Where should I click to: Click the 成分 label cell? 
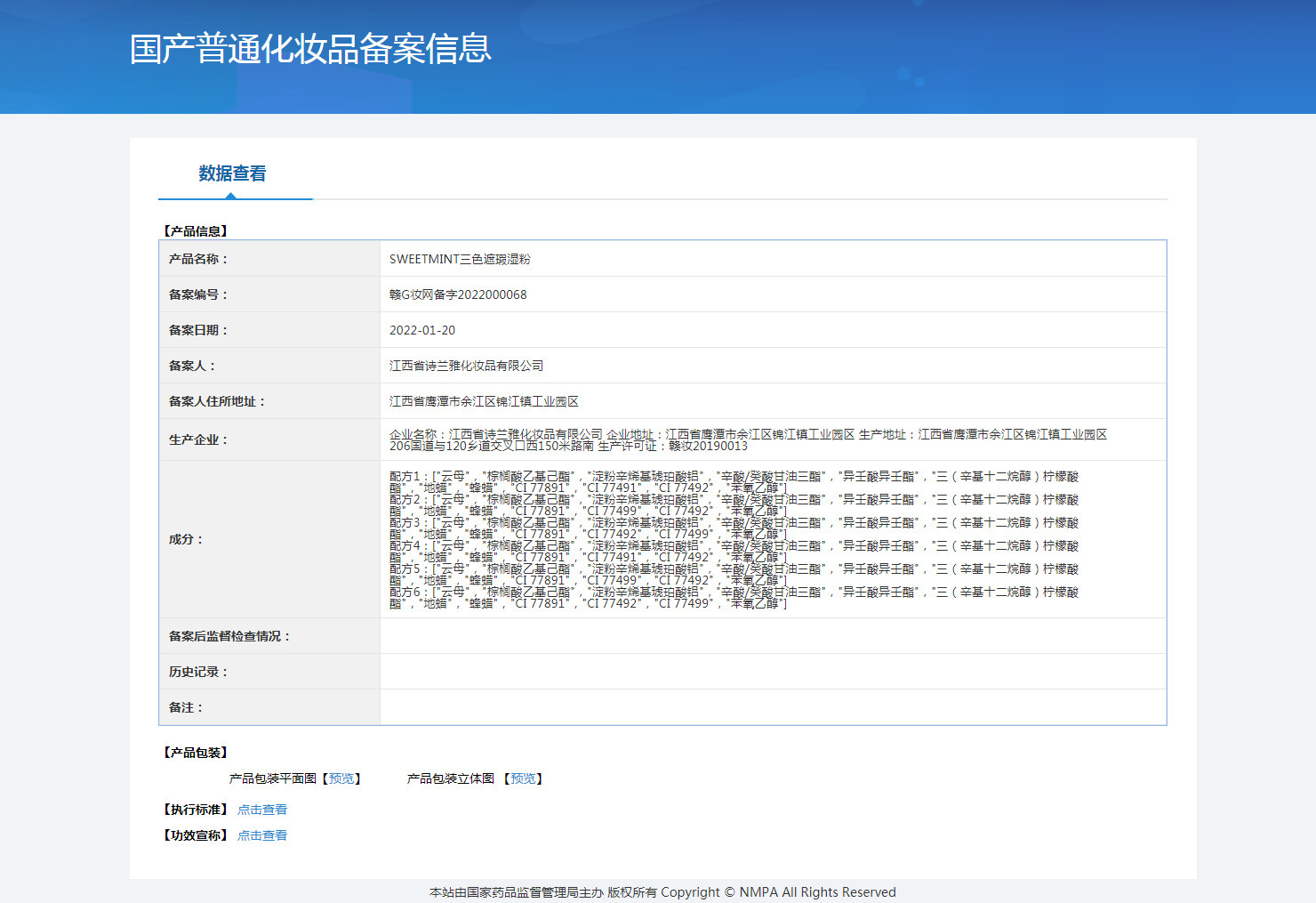click(x=269, y=539)
